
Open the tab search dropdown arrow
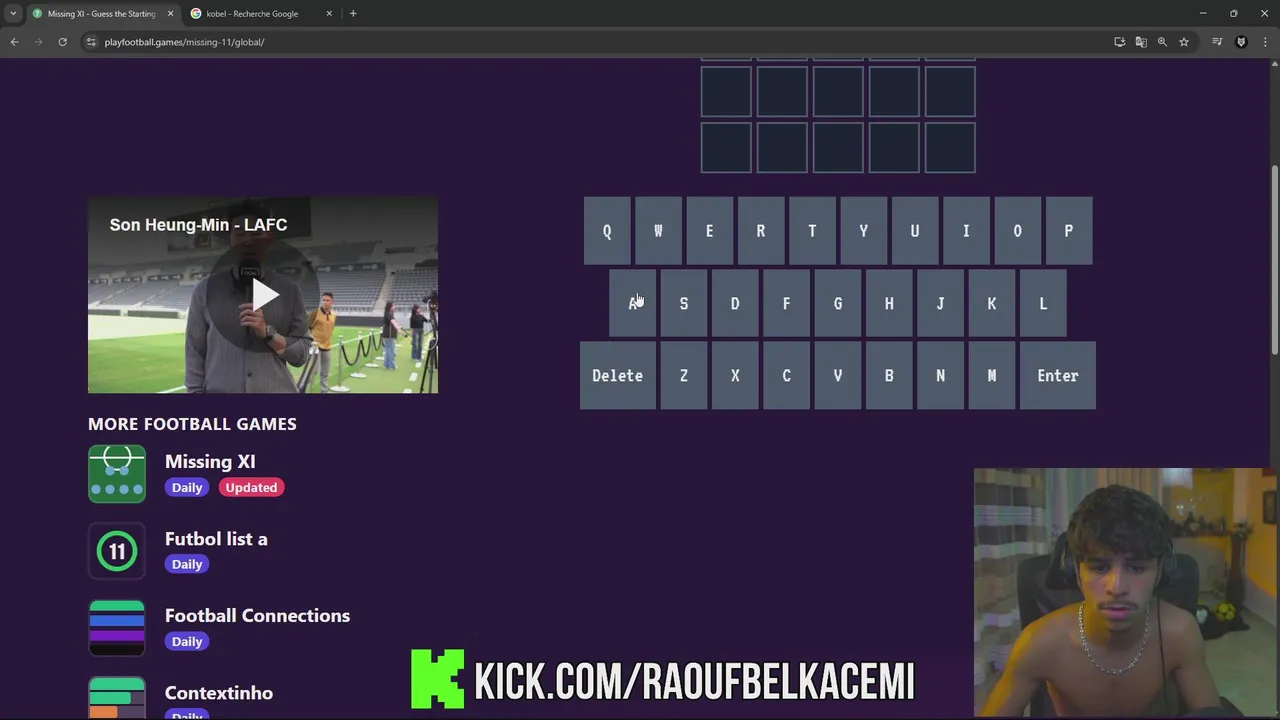tap(13, 14)
